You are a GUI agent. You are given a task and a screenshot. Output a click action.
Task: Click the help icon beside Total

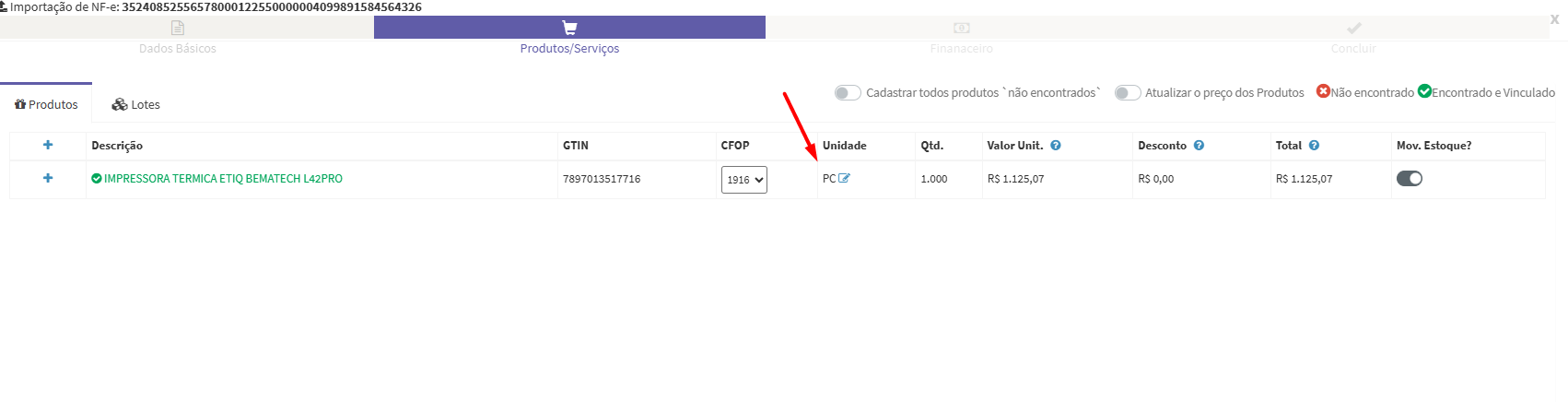click(1314, 146)
